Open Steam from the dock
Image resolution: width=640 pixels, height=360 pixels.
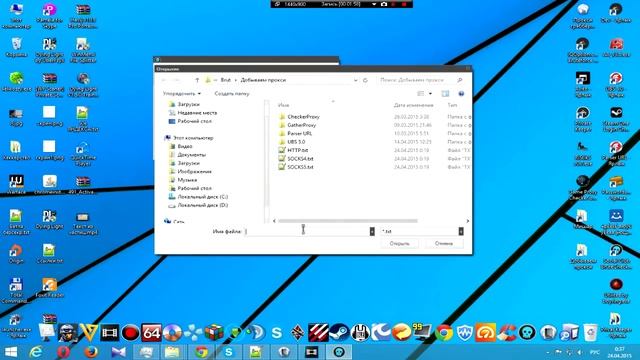(x=339, y=333)
